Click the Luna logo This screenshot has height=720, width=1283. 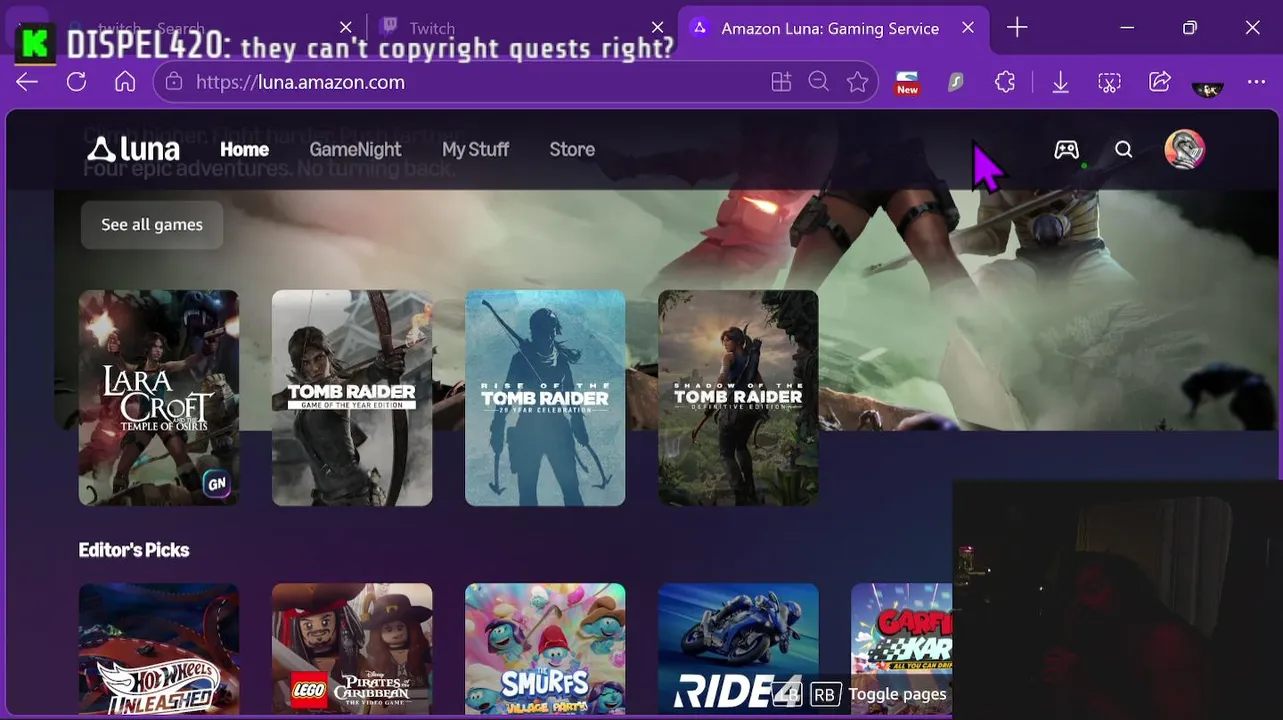134,149
